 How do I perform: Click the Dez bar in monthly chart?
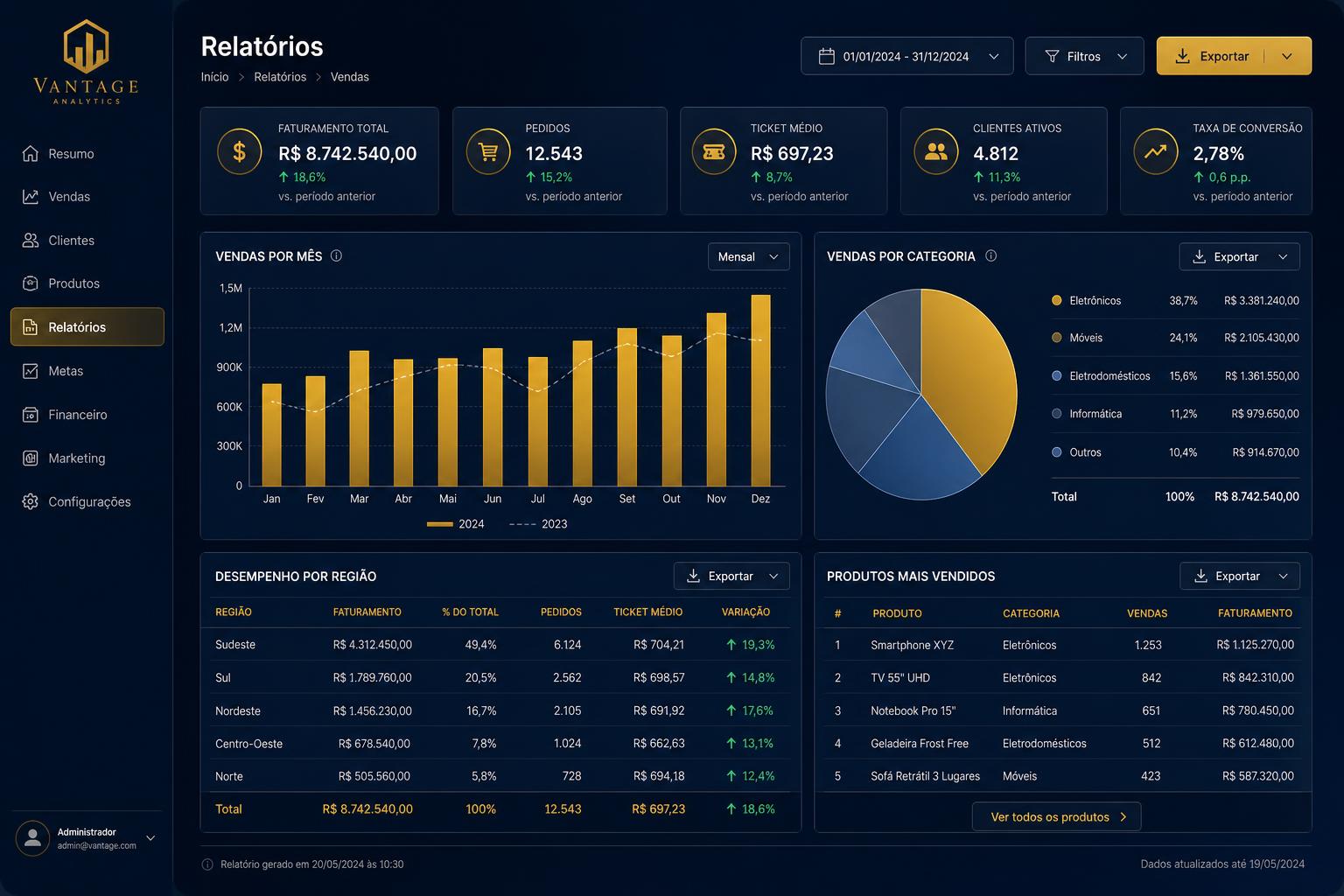(760, 390)
